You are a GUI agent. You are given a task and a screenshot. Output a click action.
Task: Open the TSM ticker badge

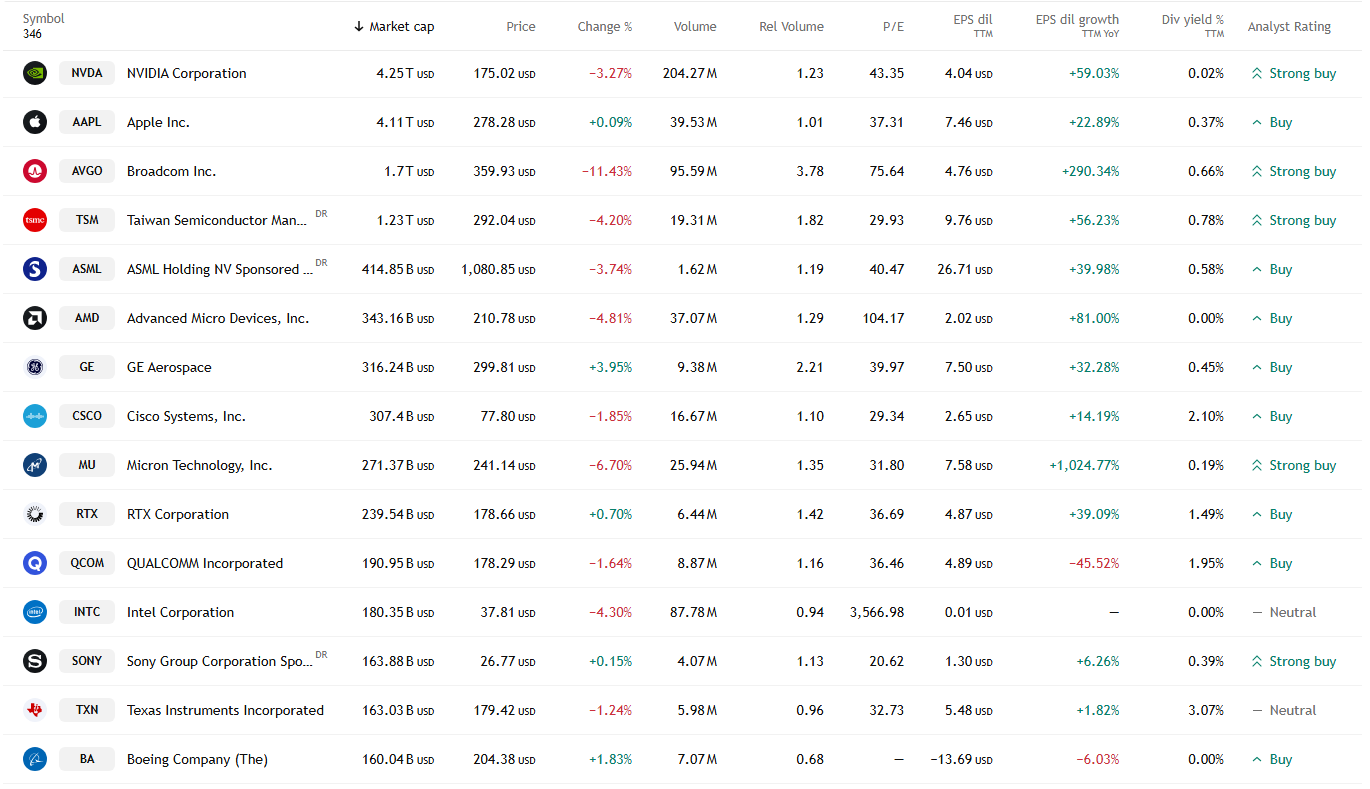pyautogui.click(x=87, y=220)
